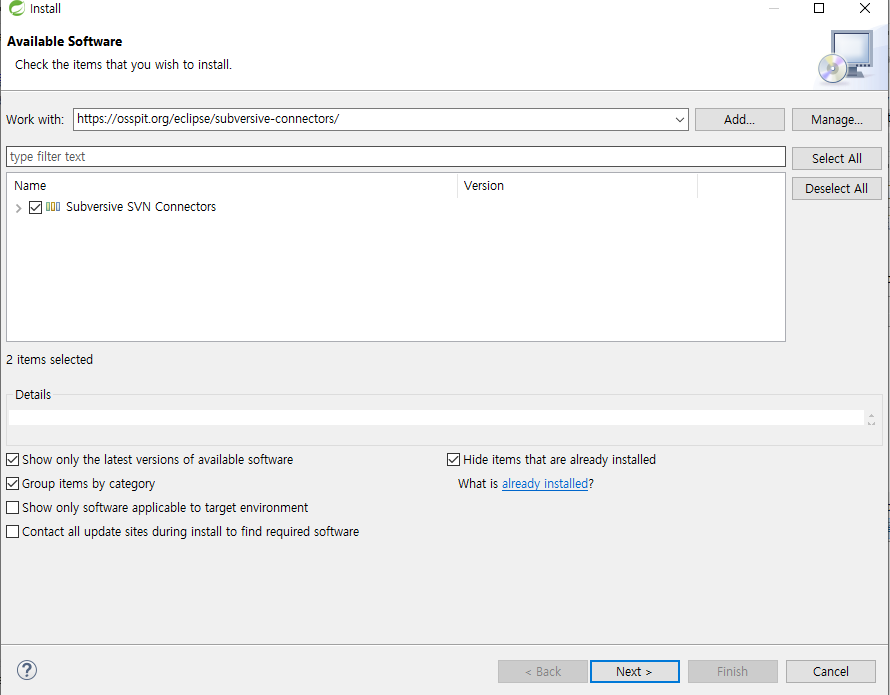Viewport: 890px width, 695px height.
Task: Click the Spring leaf icon in title bar
Action: pyautogui.click(x=16, y=8)
